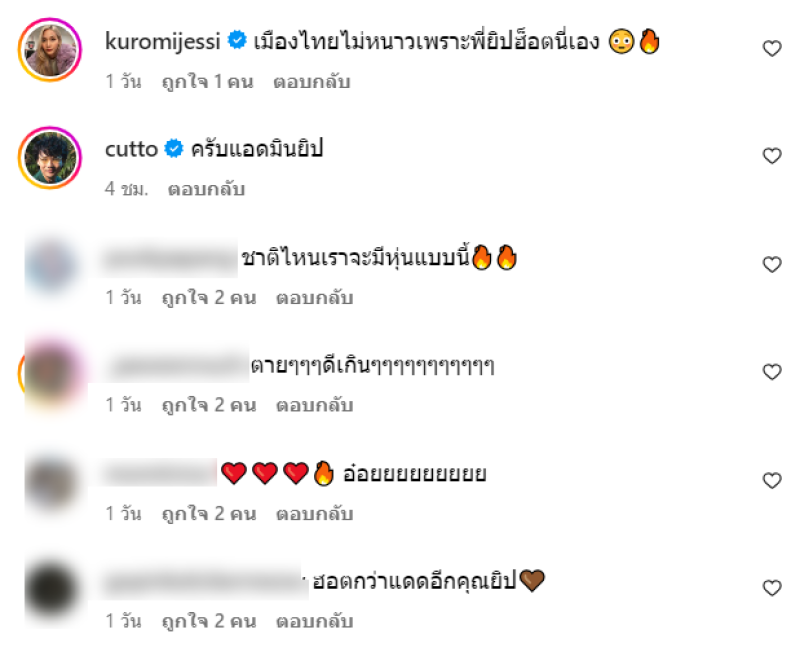View ถูกใจ 2 คน on ฮอตกว่าแดด comment

(209, 621)
